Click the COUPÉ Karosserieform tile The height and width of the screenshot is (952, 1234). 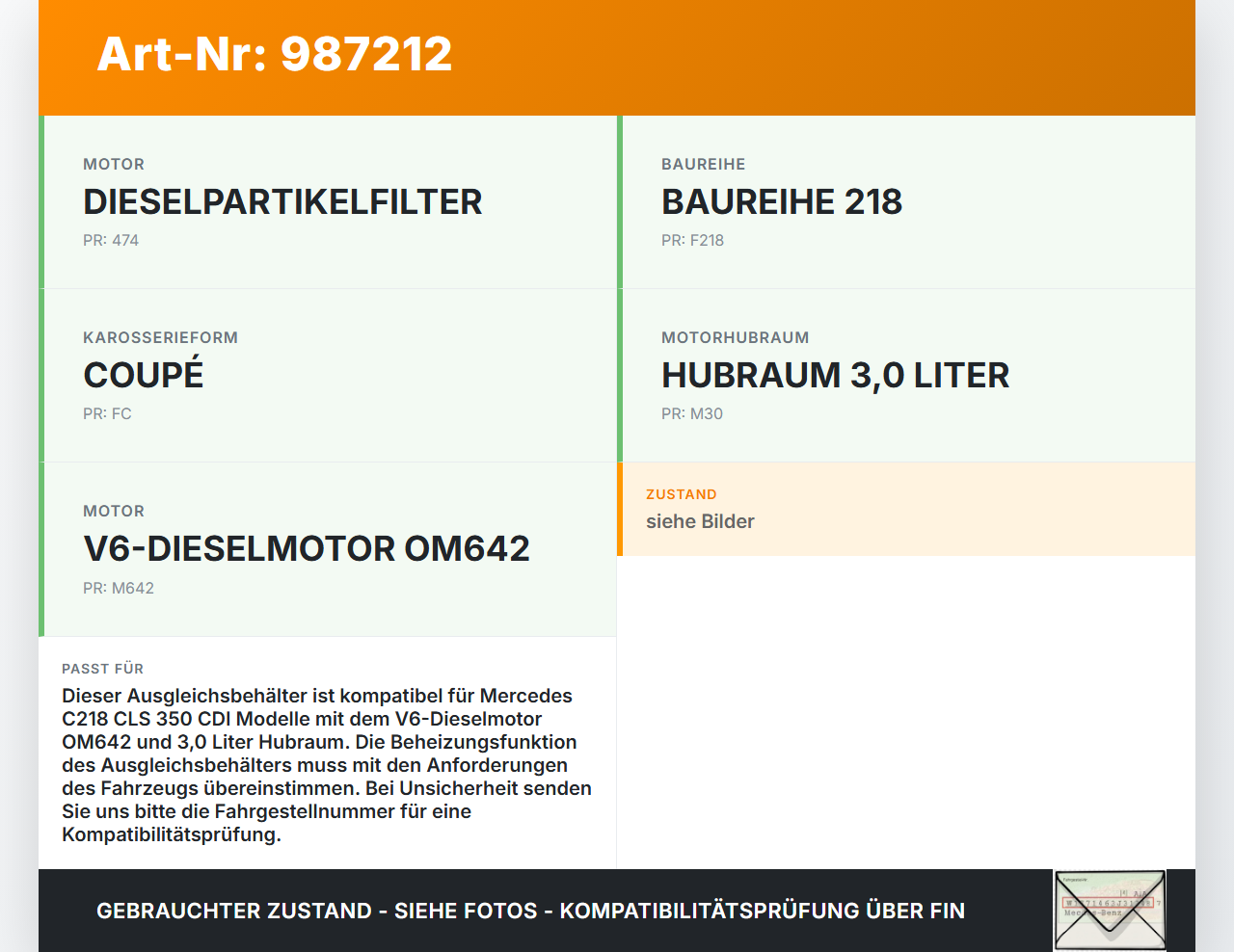click(328, 376)
